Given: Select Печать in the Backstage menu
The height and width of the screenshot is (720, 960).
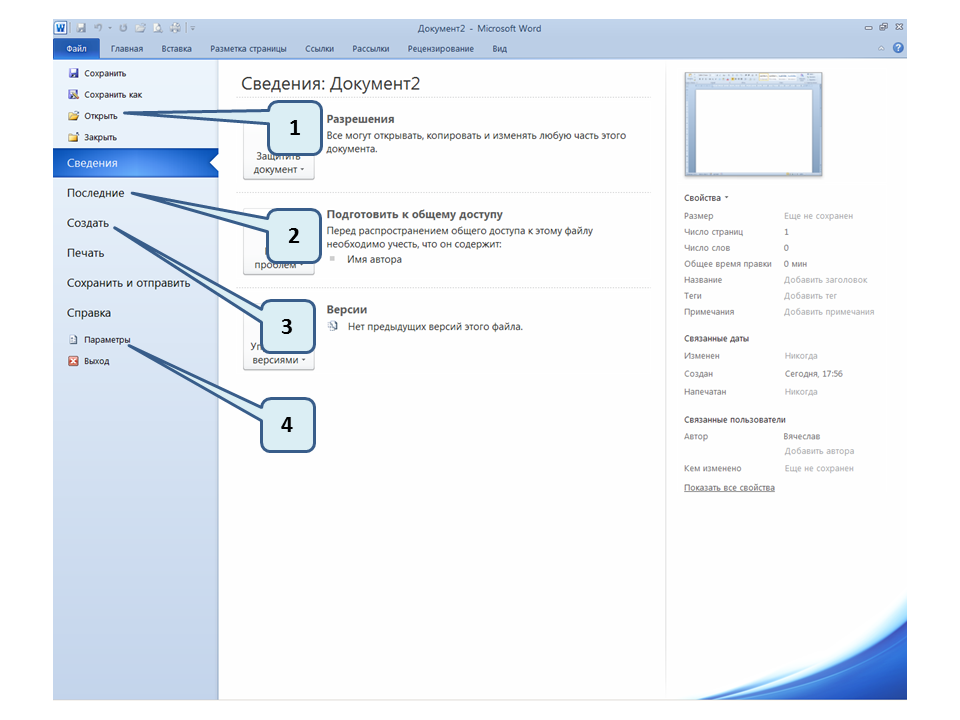Looking at the screenshot, I should pyautogui.click(x=86, y=253).
